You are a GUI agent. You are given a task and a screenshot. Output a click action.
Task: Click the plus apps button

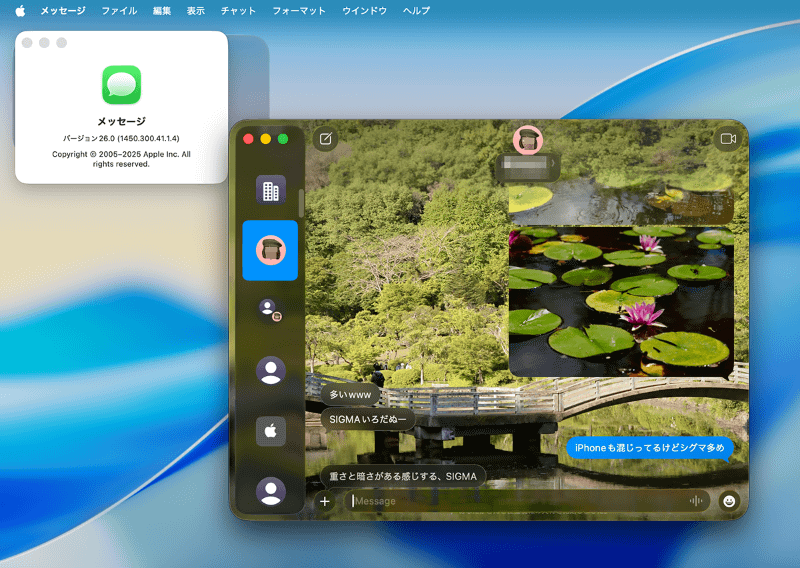[324, 501]
